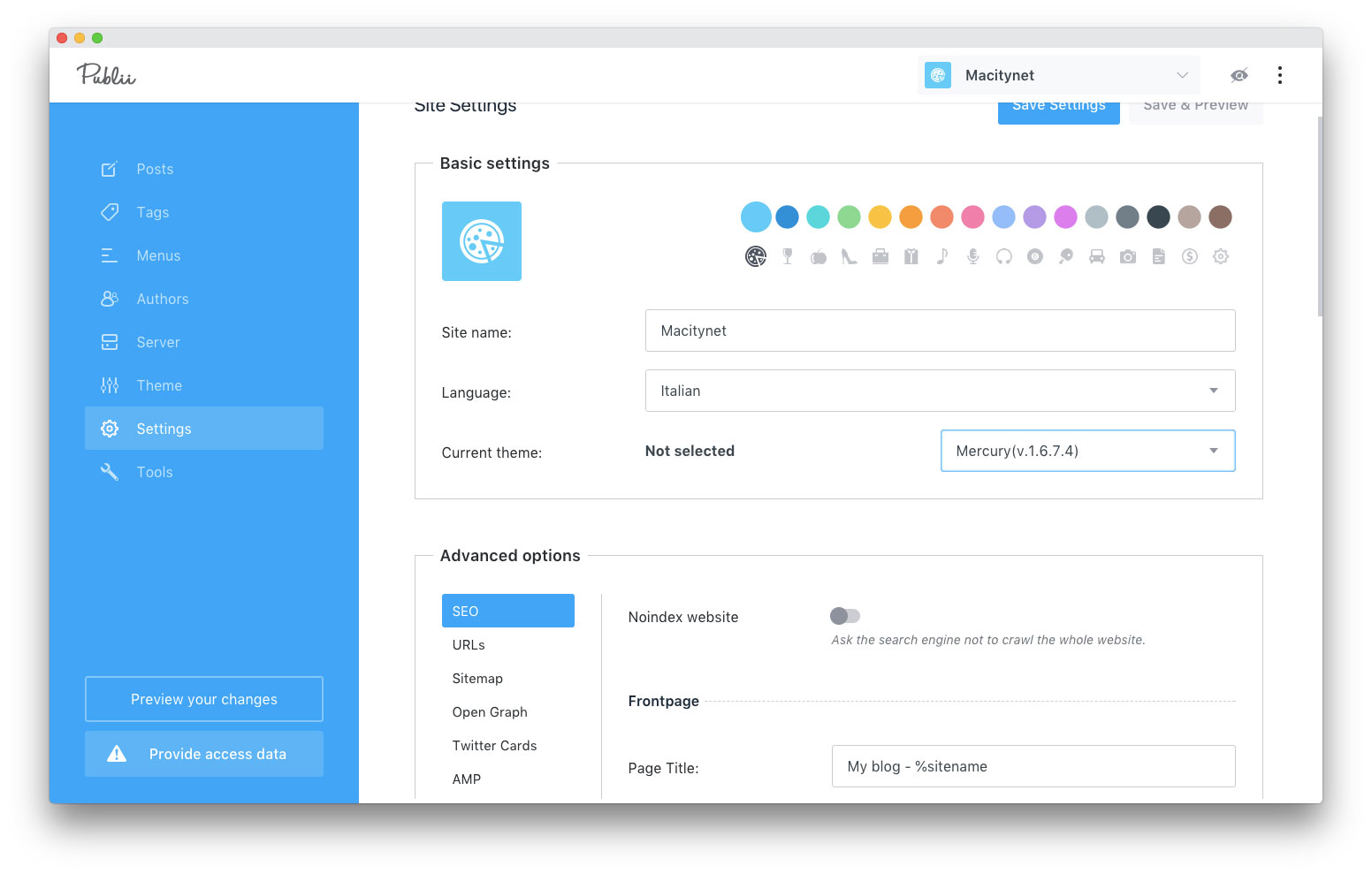Select the shirt and tie site icon
Viewport: 1372px width, 874px height.
point(911,256)
